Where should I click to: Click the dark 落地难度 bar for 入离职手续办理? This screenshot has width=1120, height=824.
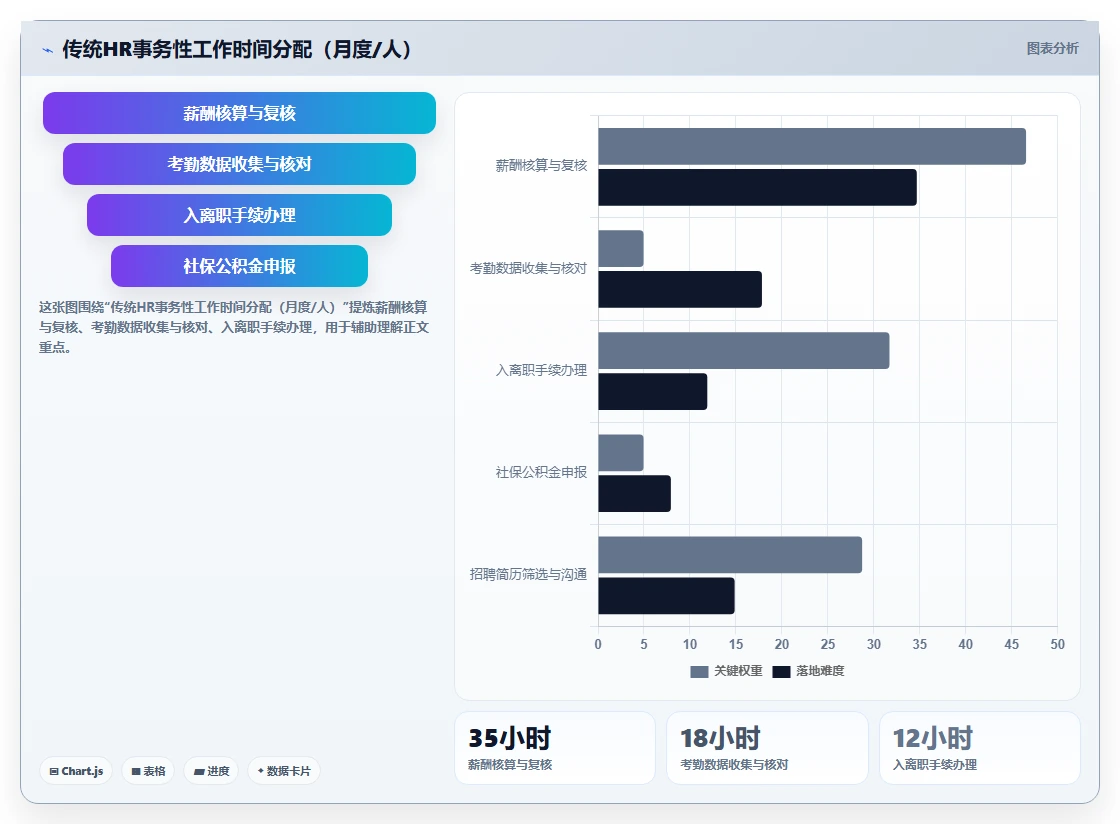653,391
